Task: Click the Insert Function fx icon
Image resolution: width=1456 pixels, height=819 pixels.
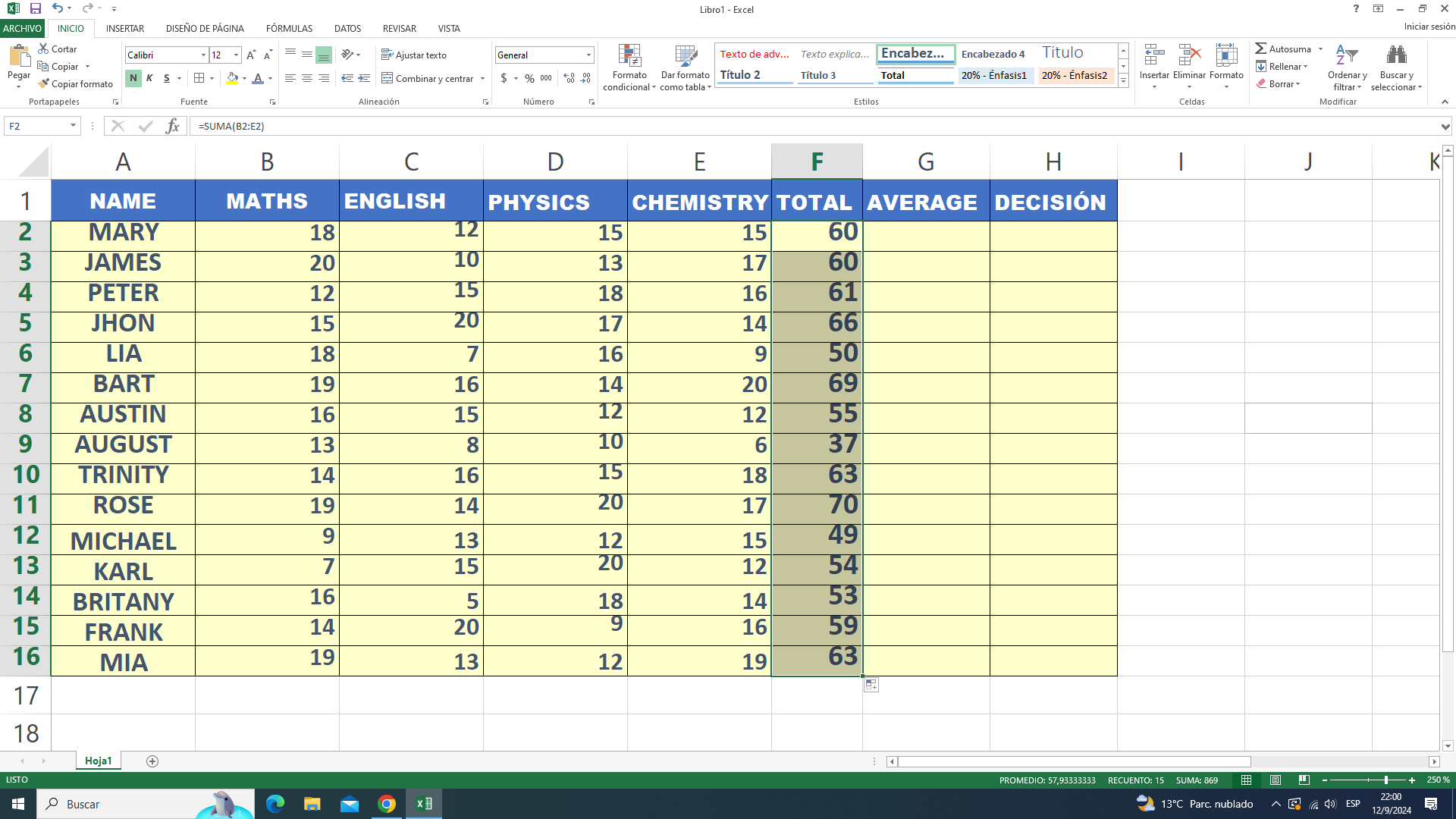Action: (x=173, y=126)
